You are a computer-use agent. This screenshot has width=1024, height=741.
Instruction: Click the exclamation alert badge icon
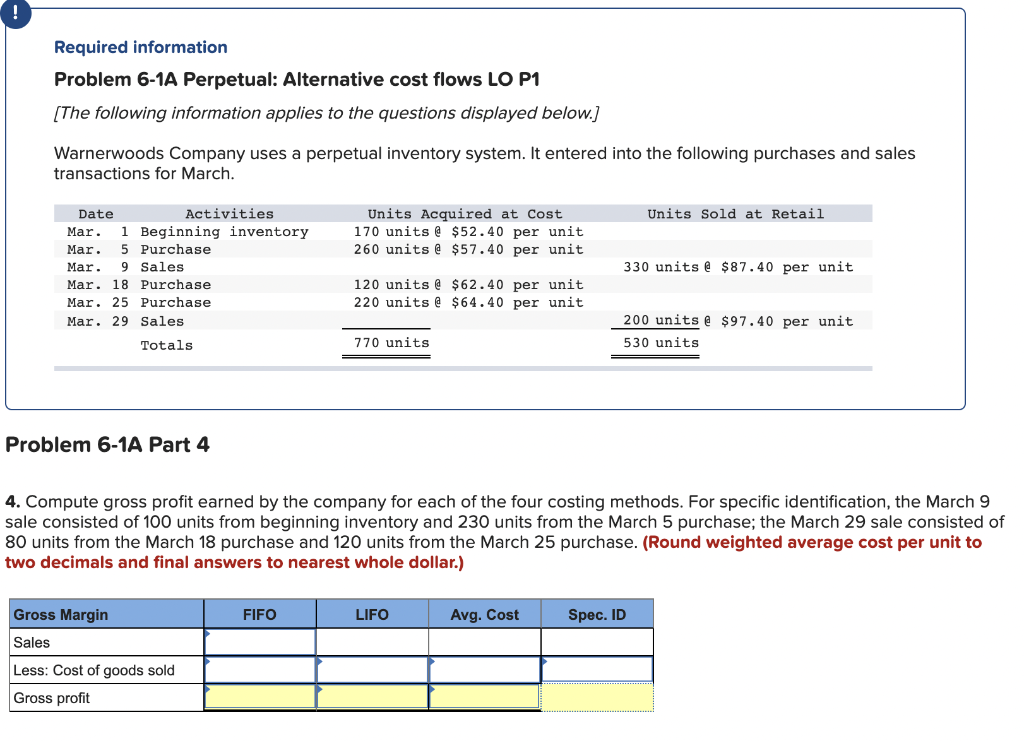[17, 14]
